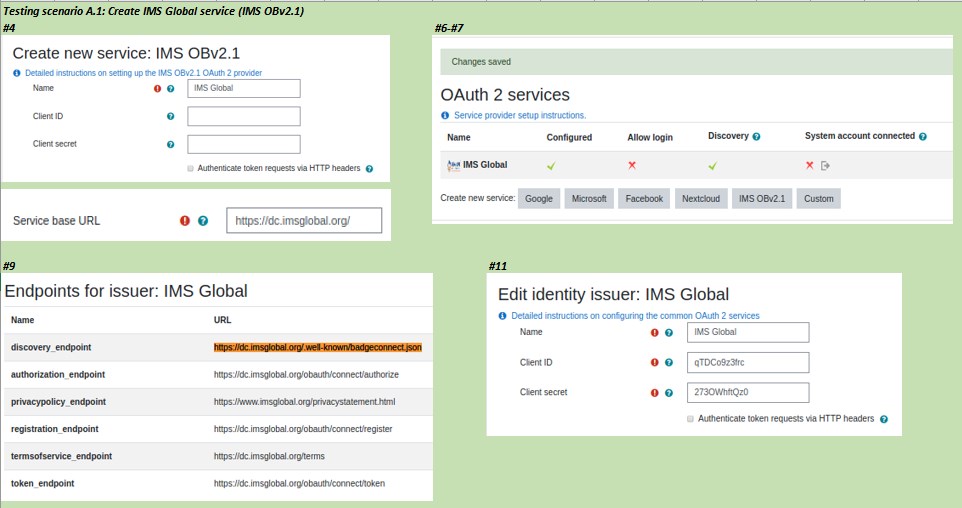Click info icon before common OAuth 2 services instructions link
The height and width of the screenshot is (508, 962).
pos(502,316)
